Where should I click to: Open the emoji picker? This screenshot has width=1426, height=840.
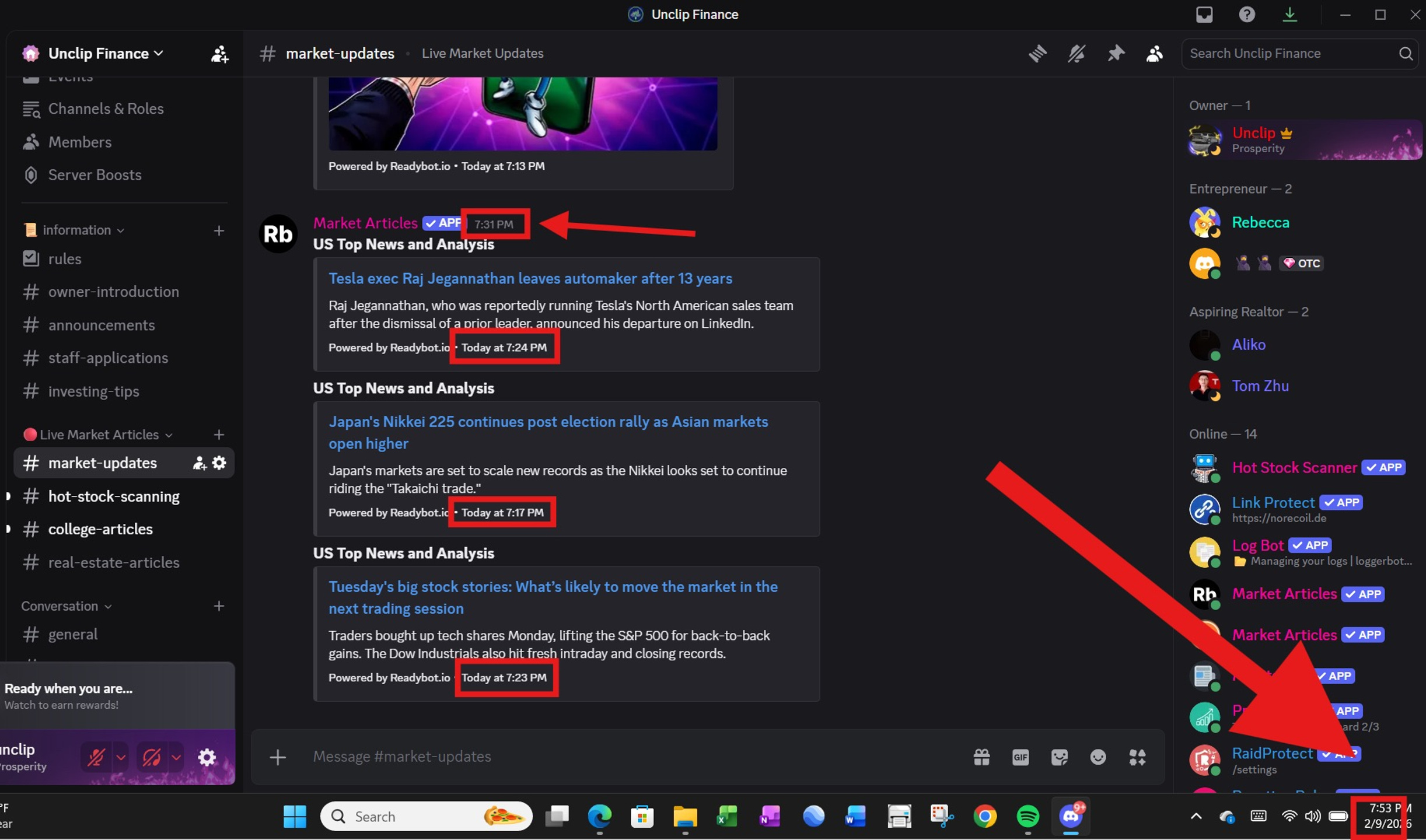(1098, 757)
